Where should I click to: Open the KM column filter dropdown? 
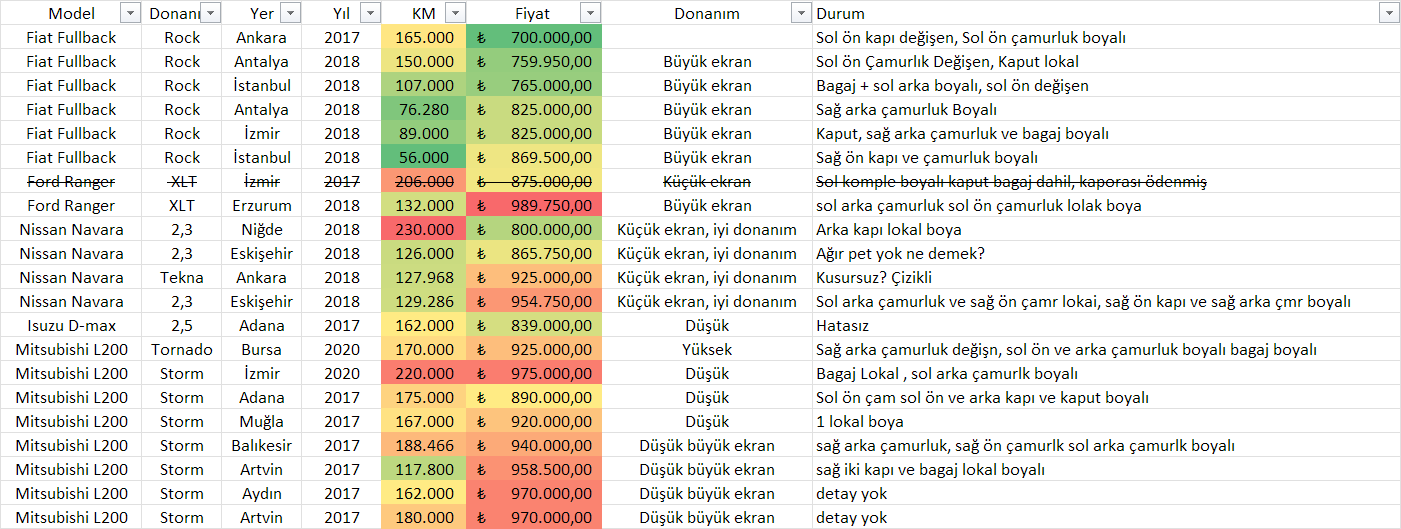455,13
